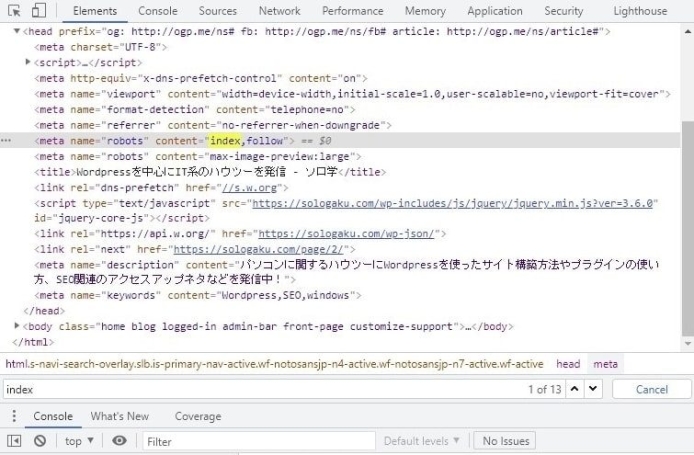
Task: Click the scrollbar down arrow
Action: tap(688, 343)
